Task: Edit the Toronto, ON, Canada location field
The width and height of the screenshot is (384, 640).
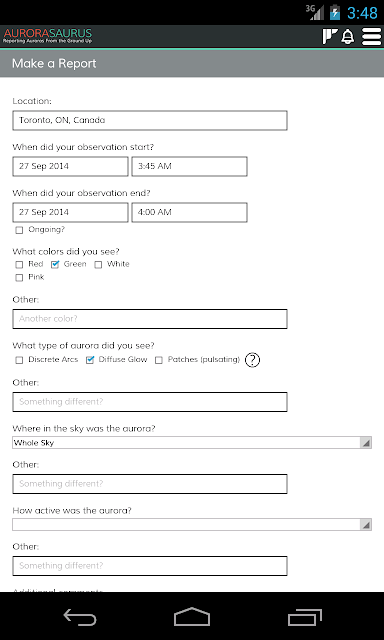Action: (x=150, y=120)
